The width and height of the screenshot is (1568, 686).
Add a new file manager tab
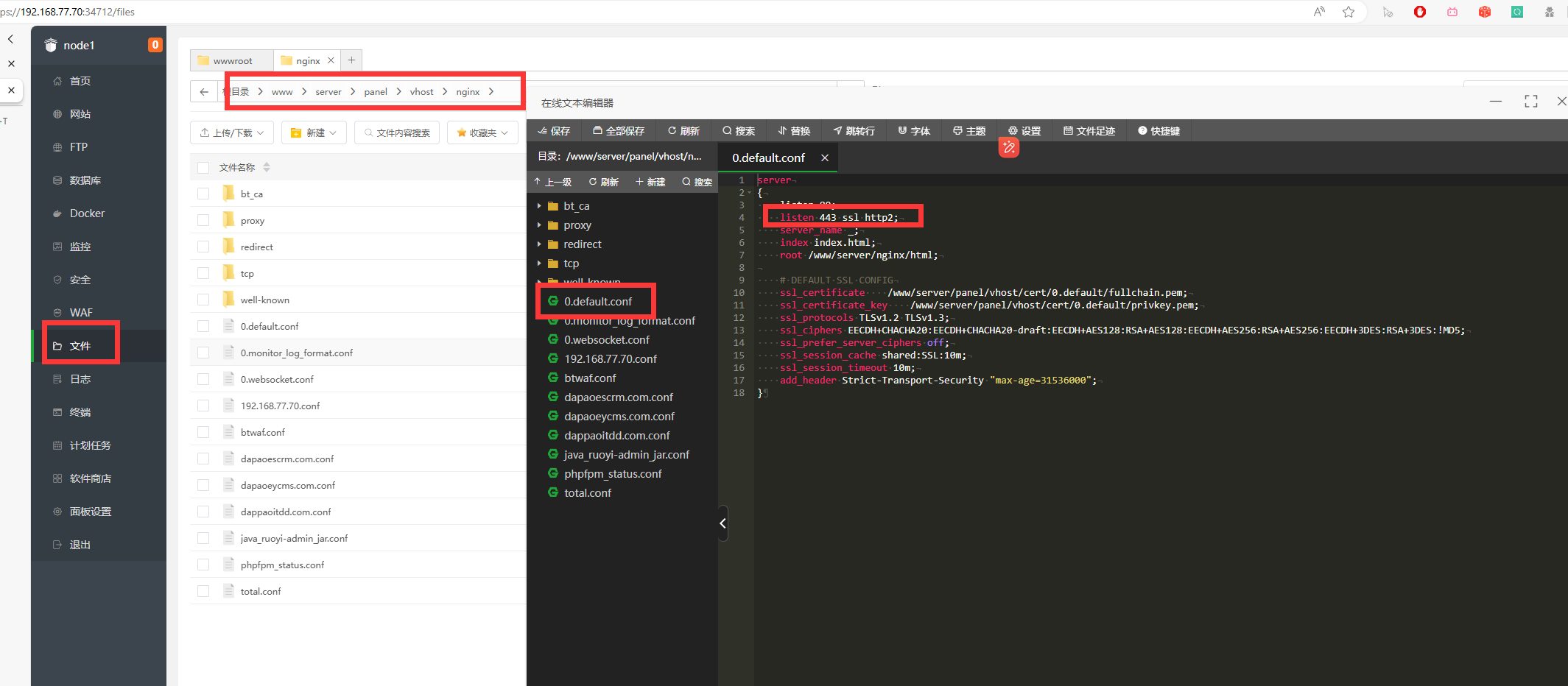click(351, 60)
